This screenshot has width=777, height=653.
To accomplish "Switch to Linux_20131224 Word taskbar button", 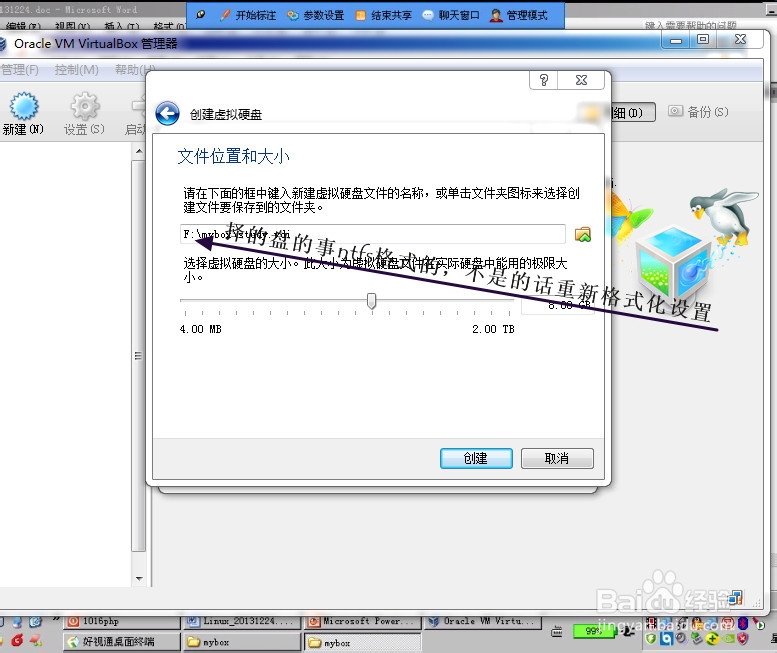I will point(242,621).
